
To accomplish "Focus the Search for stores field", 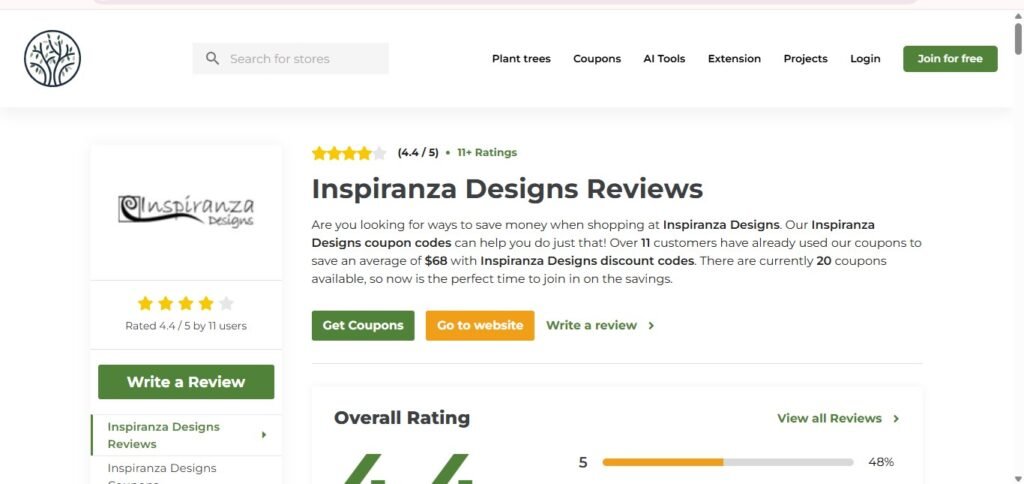I will 291,59.
